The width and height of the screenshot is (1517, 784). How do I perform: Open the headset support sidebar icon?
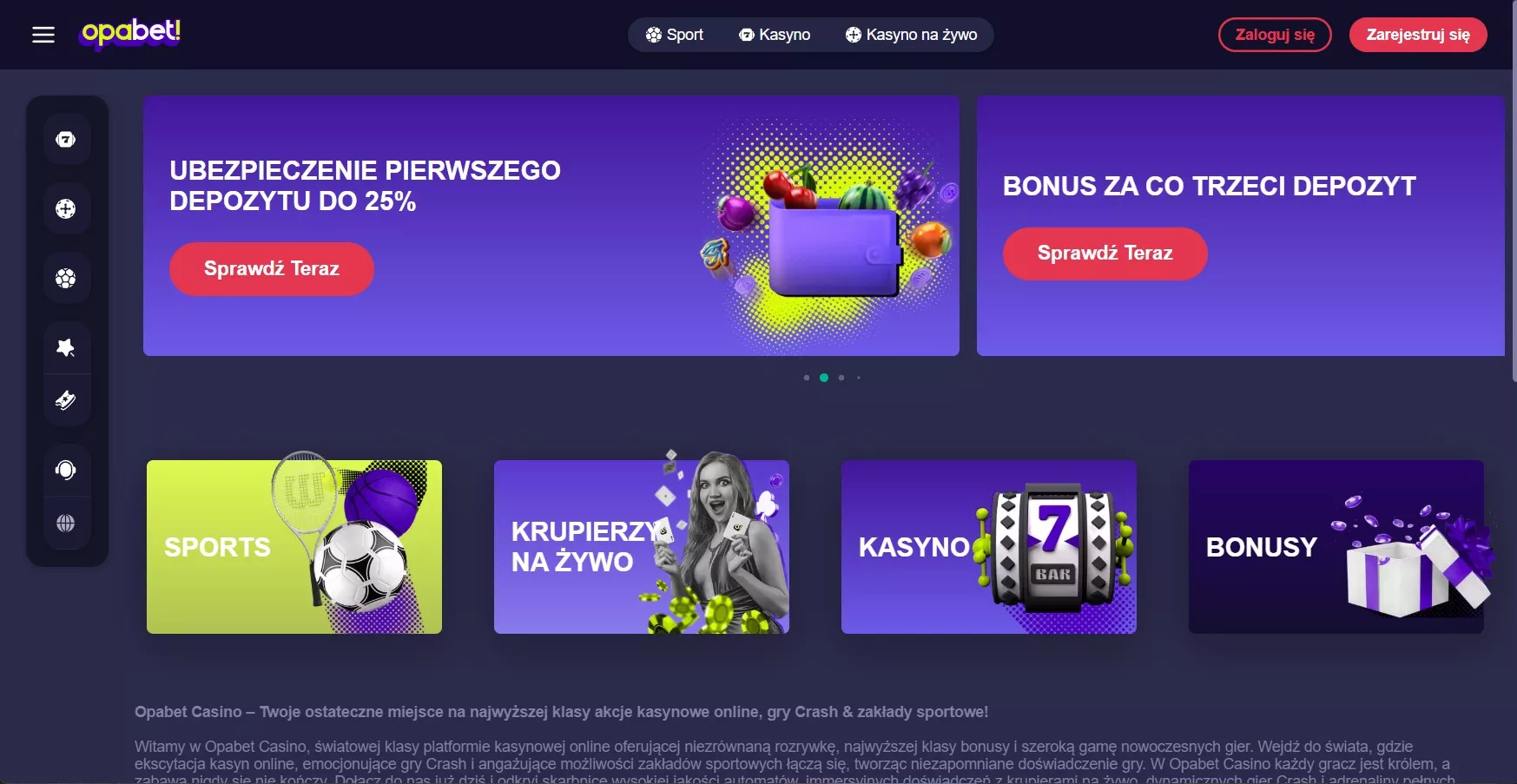pos(66,470)
